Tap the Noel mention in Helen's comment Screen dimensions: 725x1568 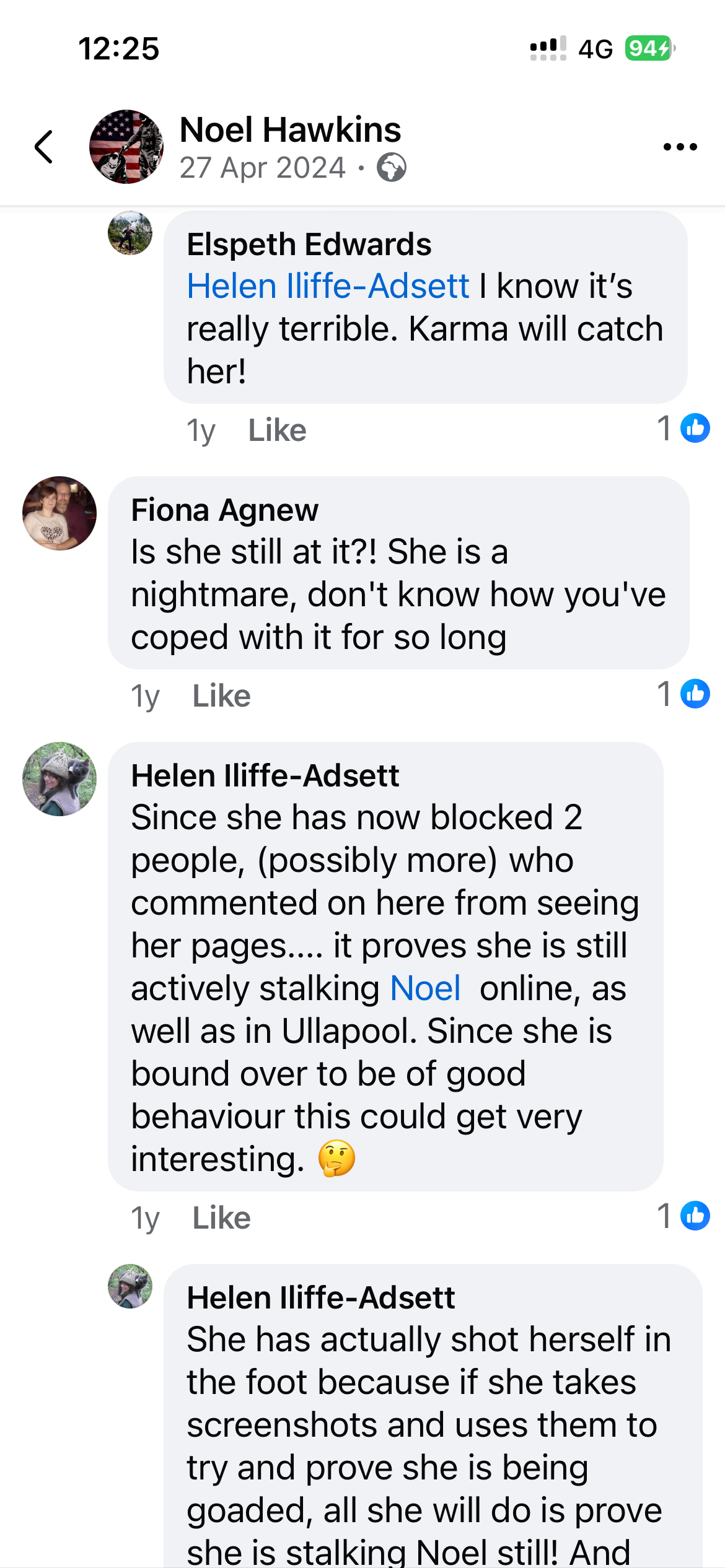coord(425,988)
